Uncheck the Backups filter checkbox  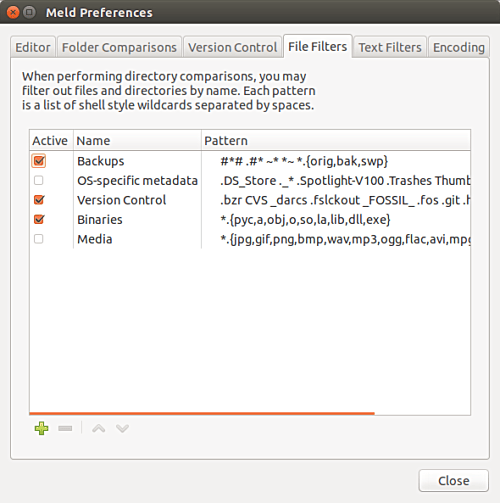pos(39,161)
